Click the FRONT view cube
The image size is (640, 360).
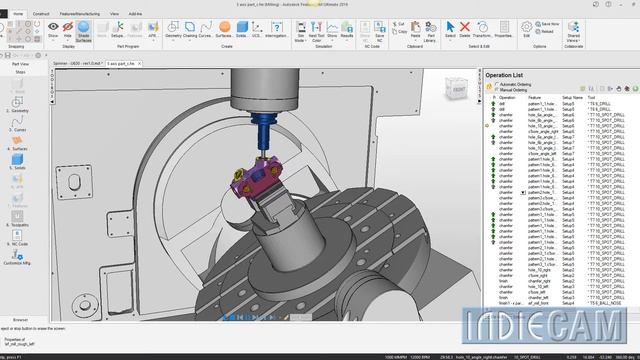coord(456,89)
